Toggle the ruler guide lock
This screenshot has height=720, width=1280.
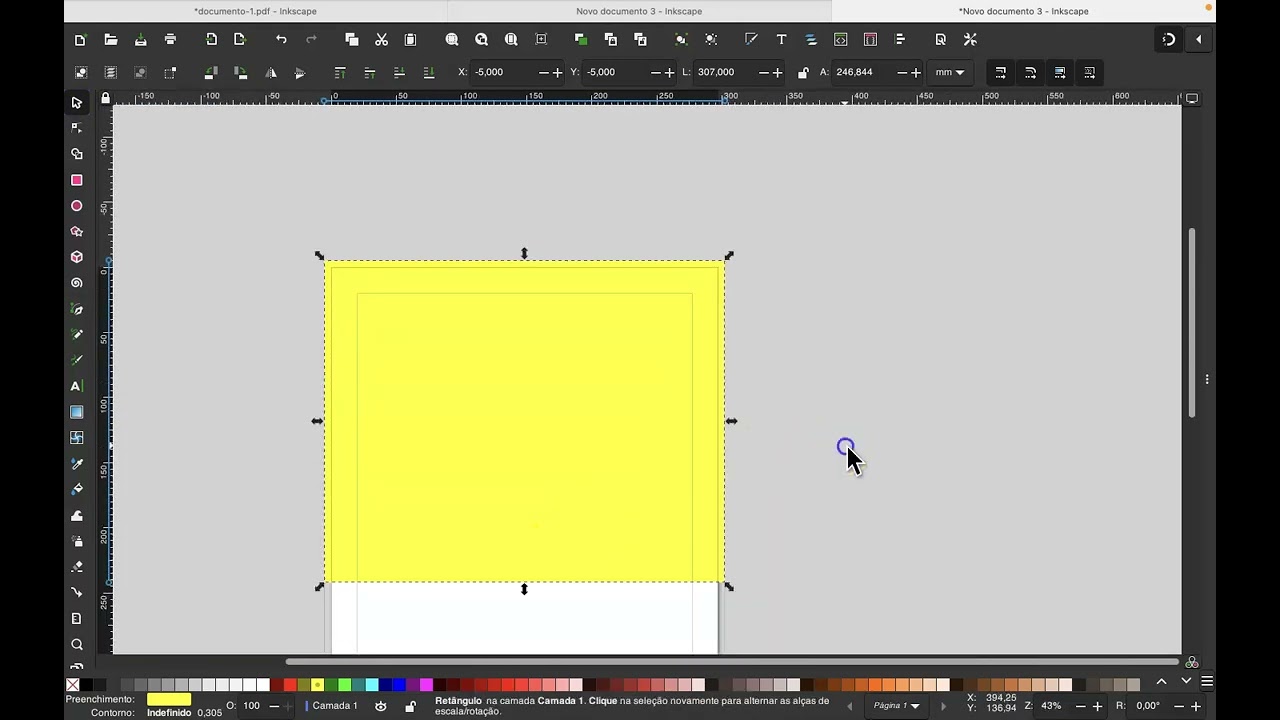coord(106,98)
